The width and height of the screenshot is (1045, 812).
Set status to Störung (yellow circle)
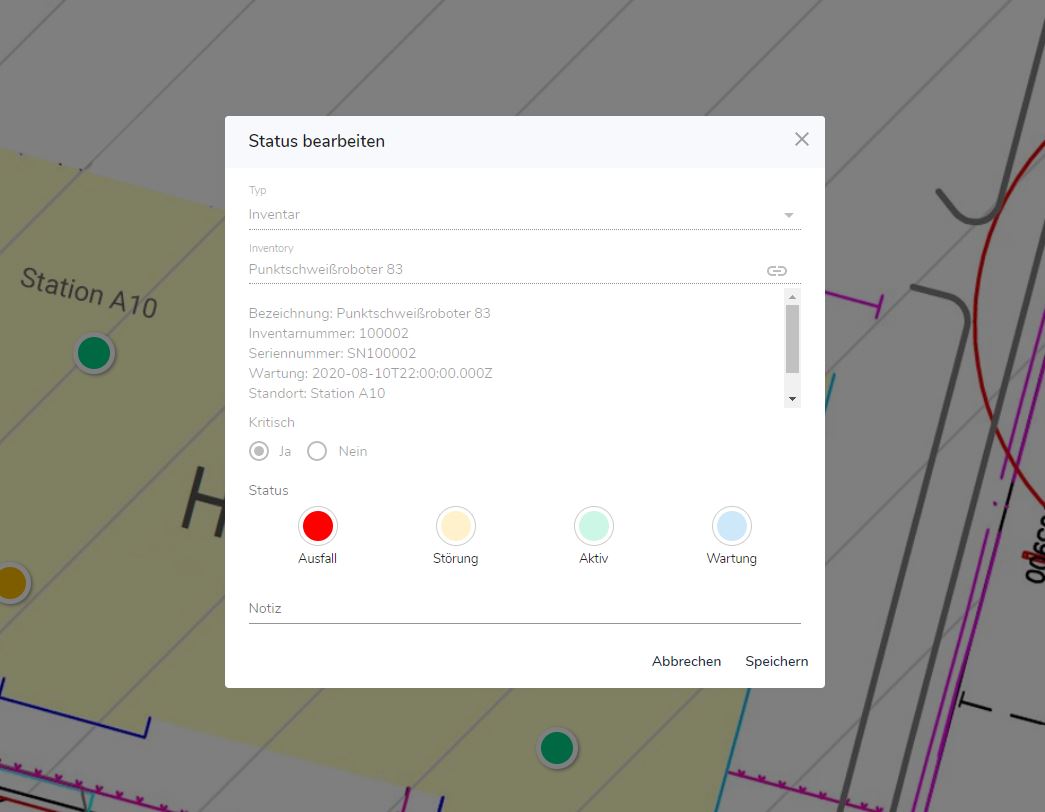coord(455,526)
